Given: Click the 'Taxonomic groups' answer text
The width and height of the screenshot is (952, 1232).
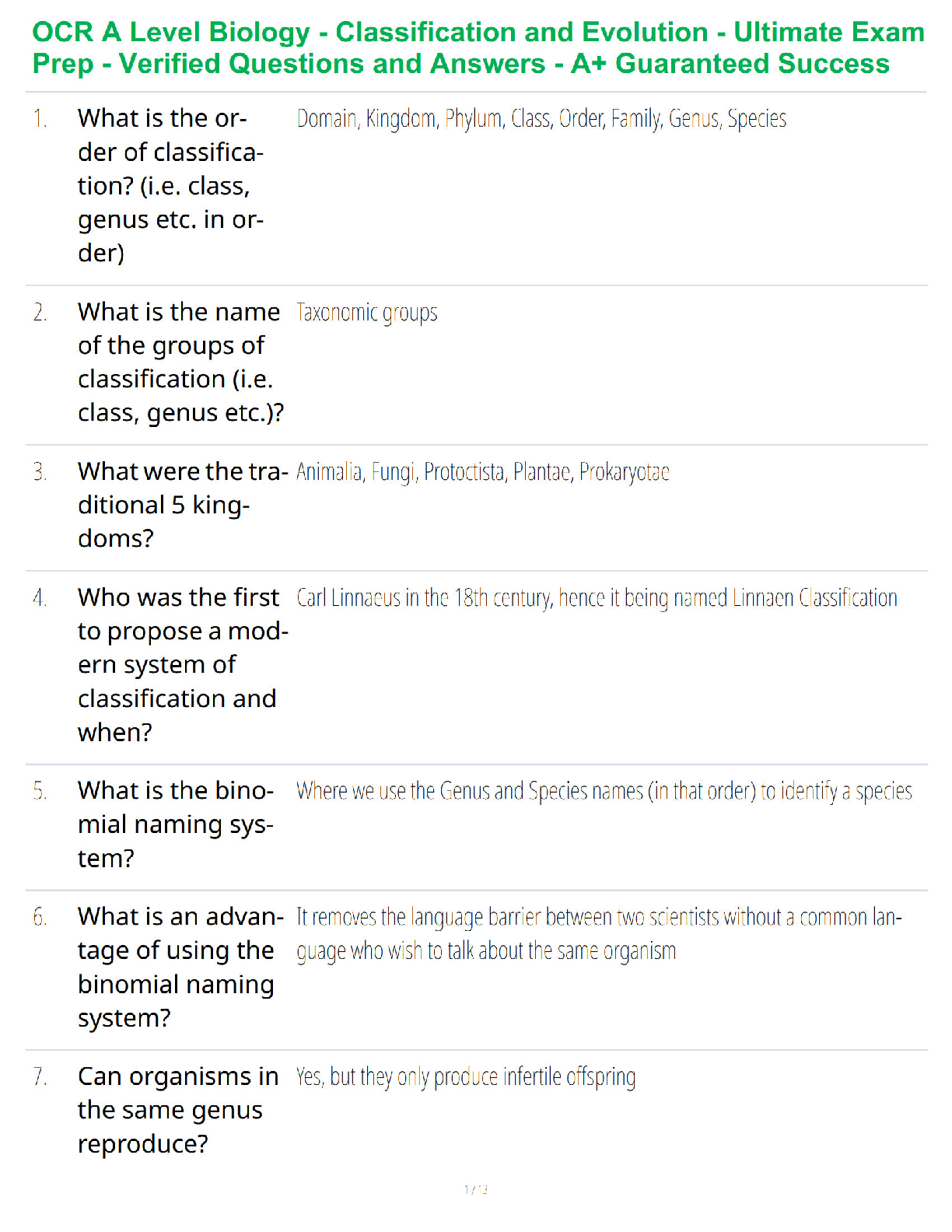Looking at the screenshot, I should [x=367, y=313].
